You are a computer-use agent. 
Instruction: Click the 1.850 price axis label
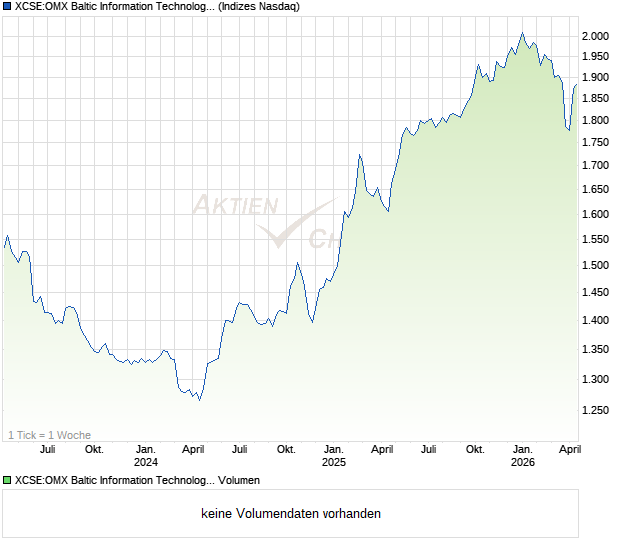click(595, 98)
